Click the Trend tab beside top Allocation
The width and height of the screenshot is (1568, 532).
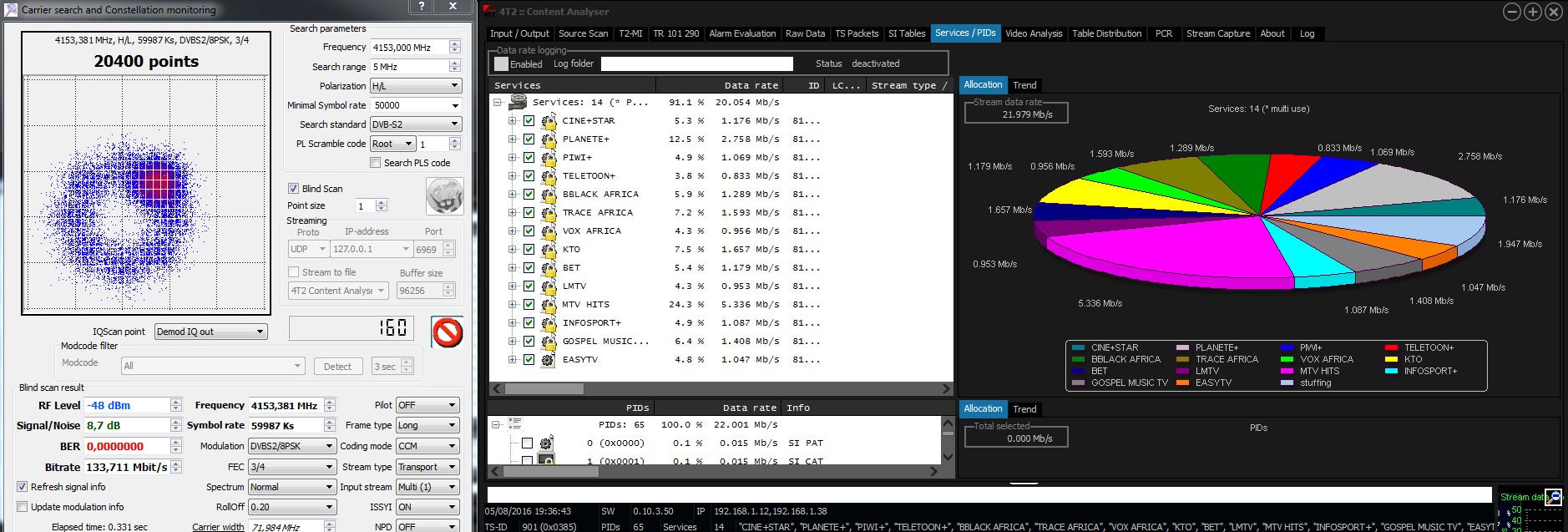[x=1024, y=85]
